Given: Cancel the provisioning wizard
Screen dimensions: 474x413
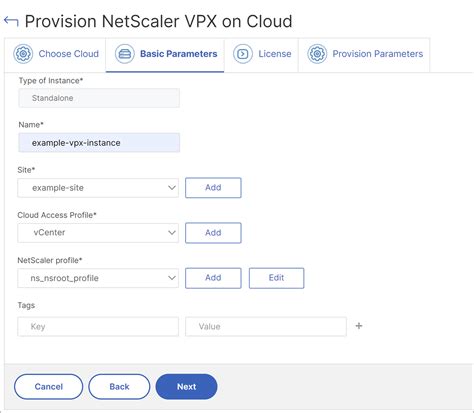Looking at the screenshot, I should [x=49, y=387].
